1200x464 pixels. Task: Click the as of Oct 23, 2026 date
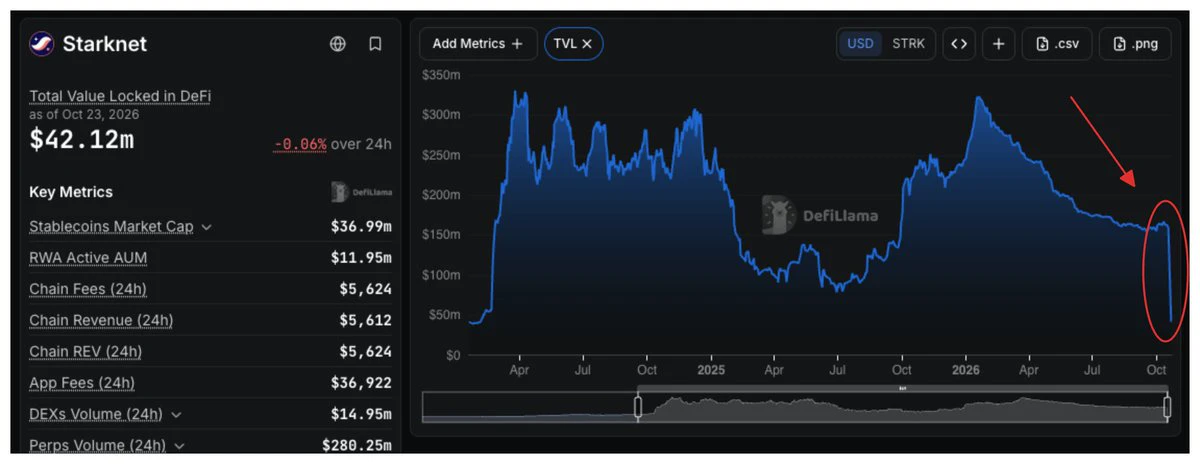[84, 114]
